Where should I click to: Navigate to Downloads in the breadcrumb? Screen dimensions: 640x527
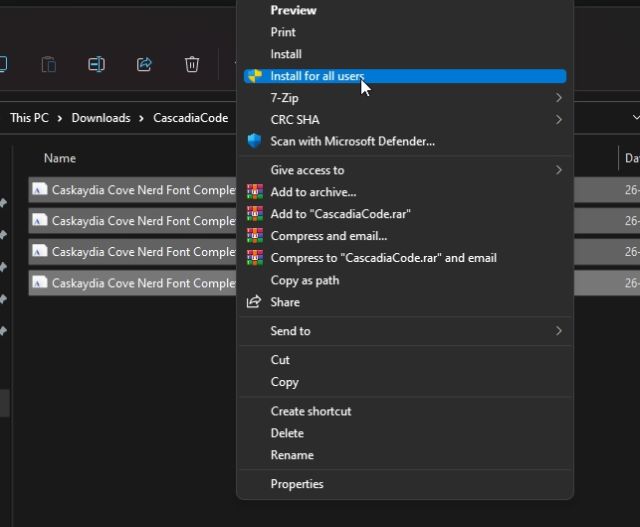point(100,118)
